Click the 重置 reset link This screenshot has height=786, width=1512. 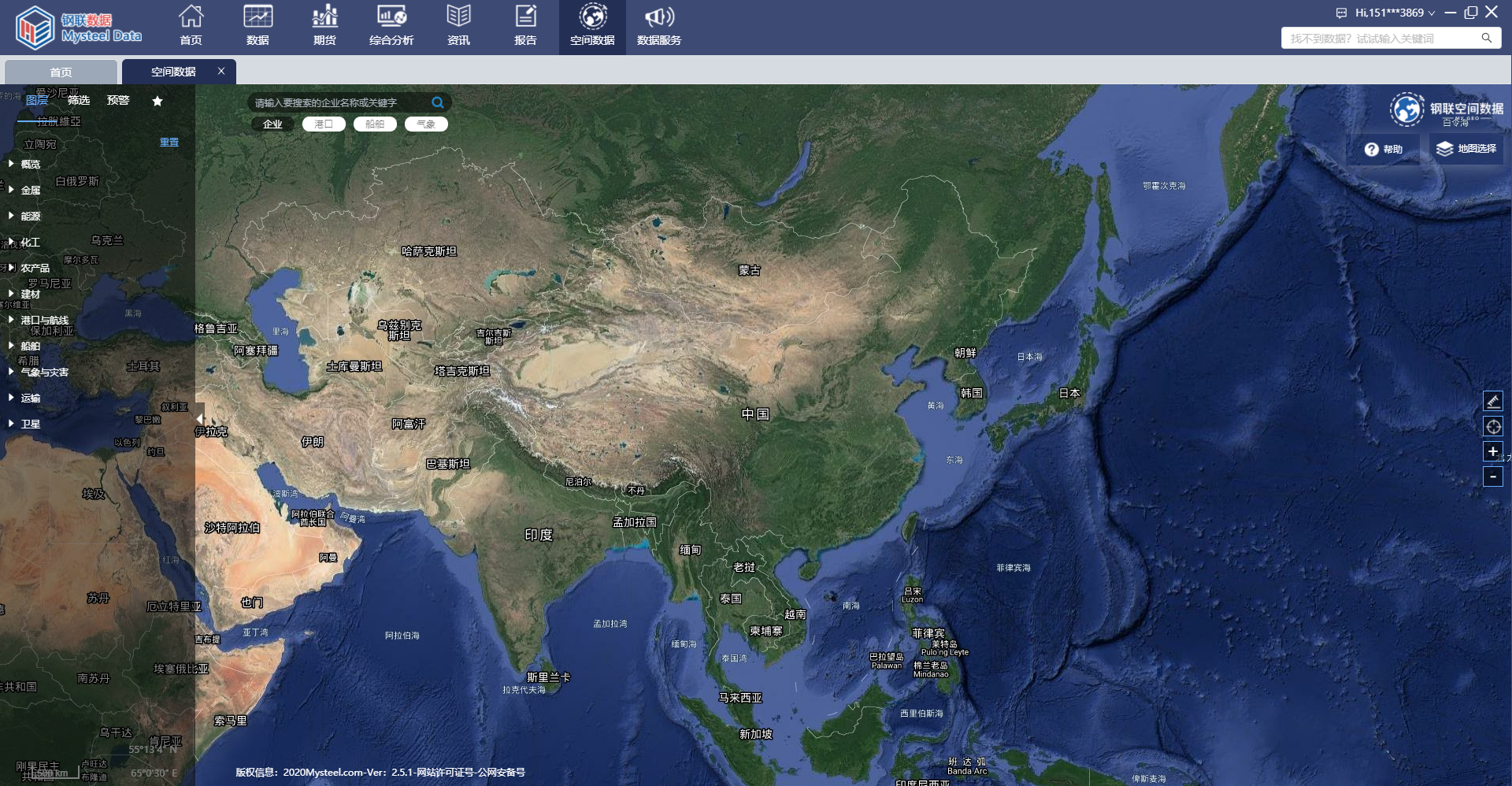pos(169,143)
